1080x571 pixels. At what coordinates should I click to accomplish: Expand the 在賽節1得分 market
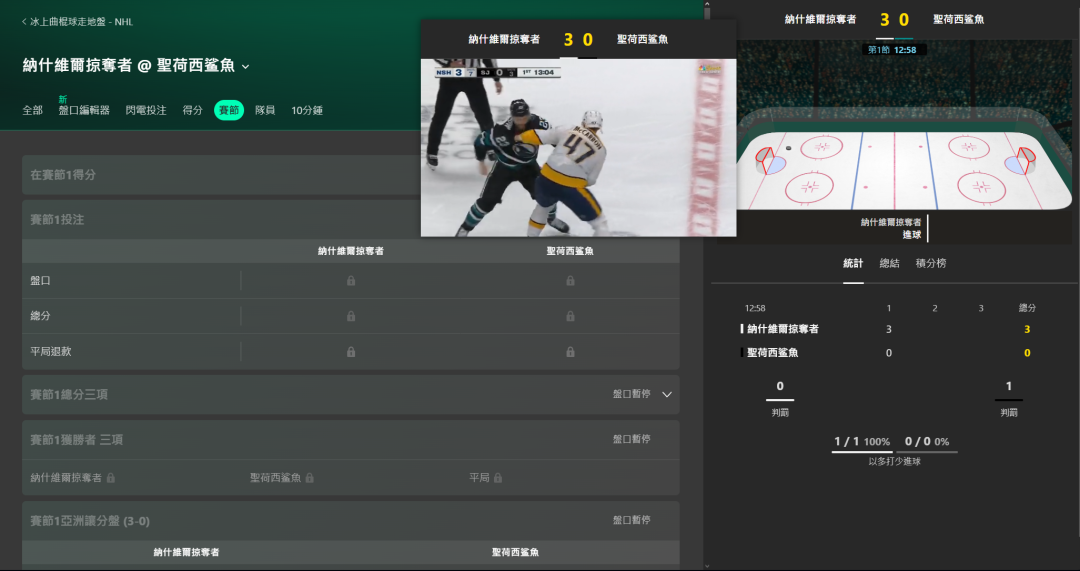pyautogui.click(x=221, y=175)
